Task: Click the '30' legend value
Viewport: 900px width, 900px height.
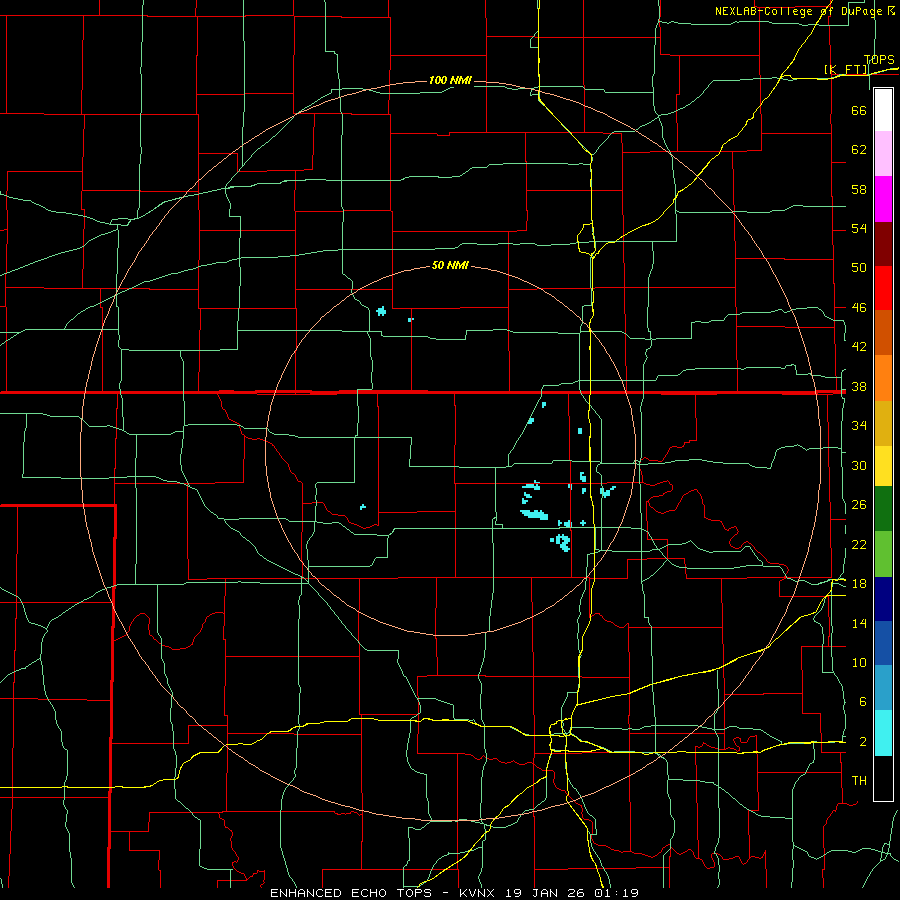Action: (859, 465)
